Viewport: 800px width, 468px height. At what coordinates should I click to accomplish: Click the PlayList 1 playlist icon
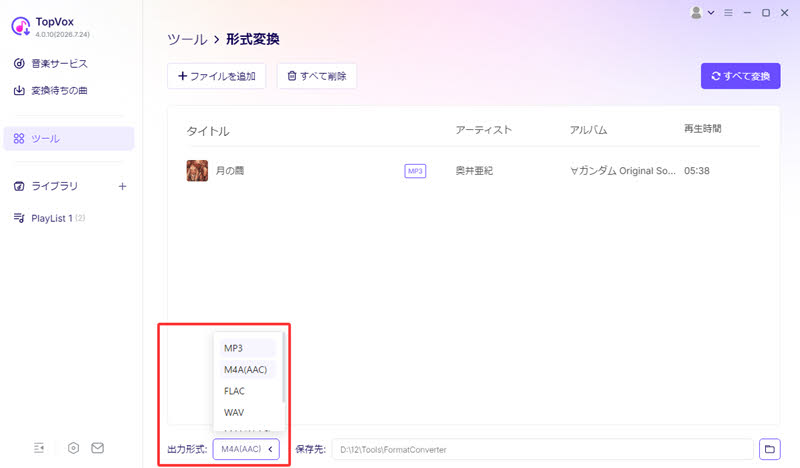pyautogui.click(x=19, y=218)
